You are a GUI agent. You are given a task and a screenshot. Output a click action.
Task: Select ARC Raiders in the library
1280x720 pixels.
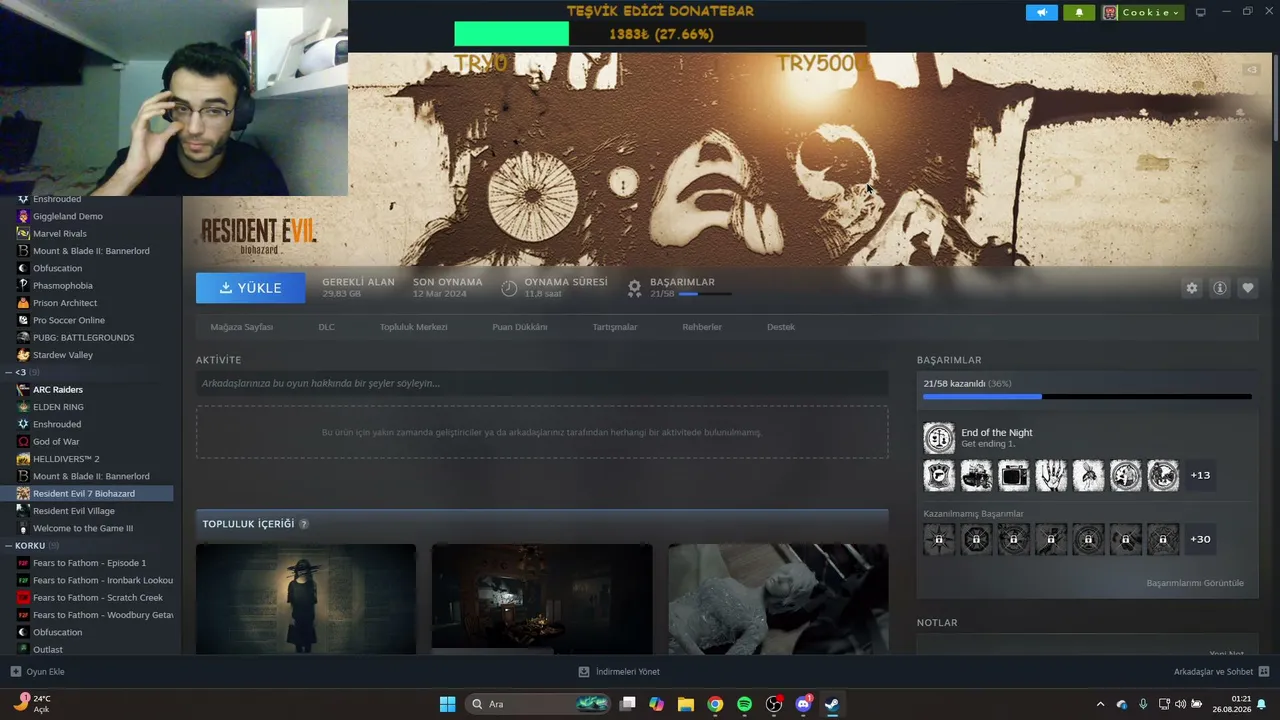[x=87, y=390]
